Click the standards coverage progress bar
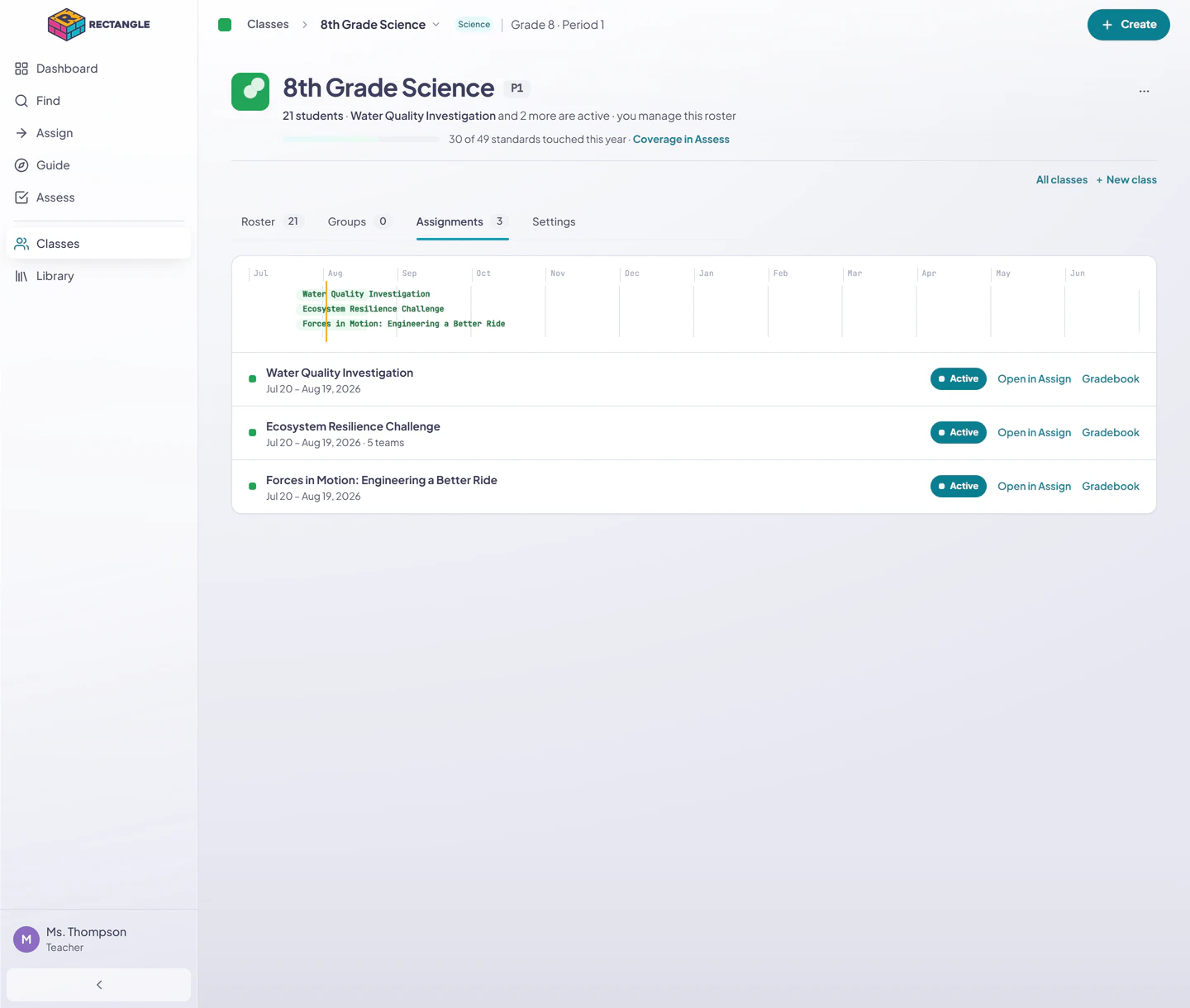Viewport: 1190px width, 1008px height. point(361,140)
